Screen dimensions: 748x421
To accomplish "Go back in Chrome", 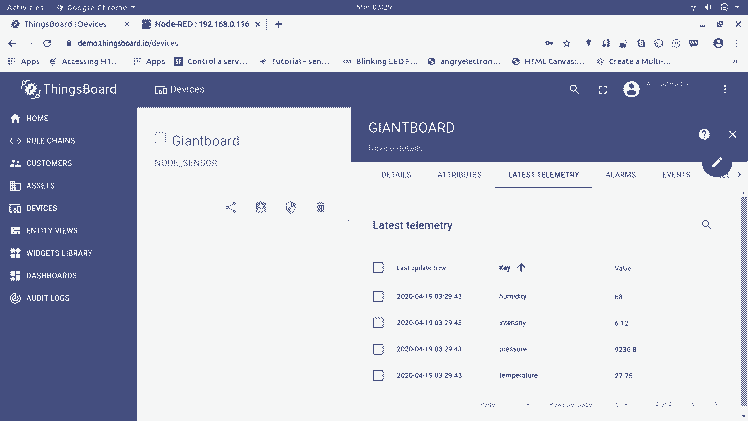I will pos(12,43).
